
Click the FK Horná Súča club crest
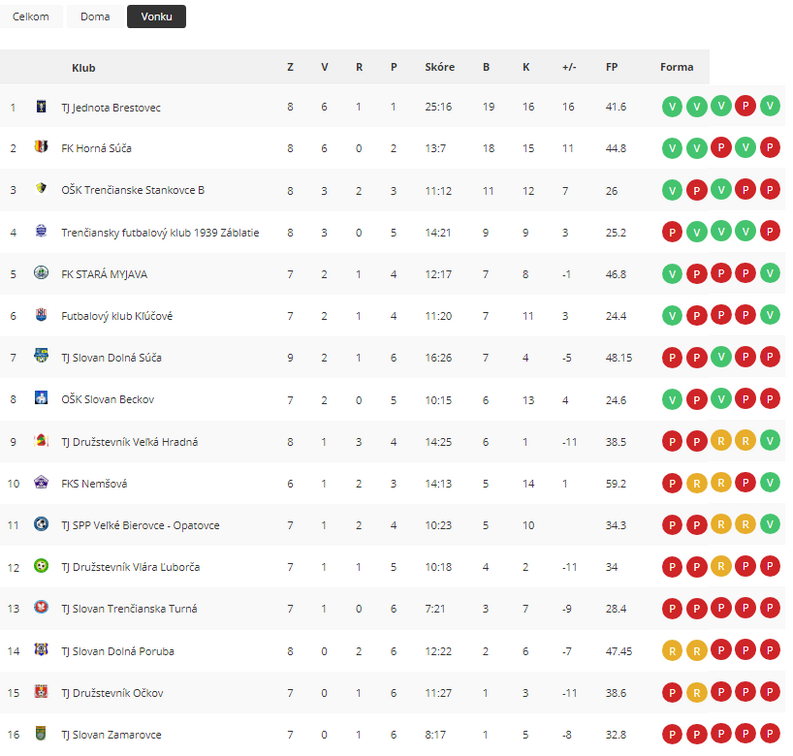tap(41, 147)
